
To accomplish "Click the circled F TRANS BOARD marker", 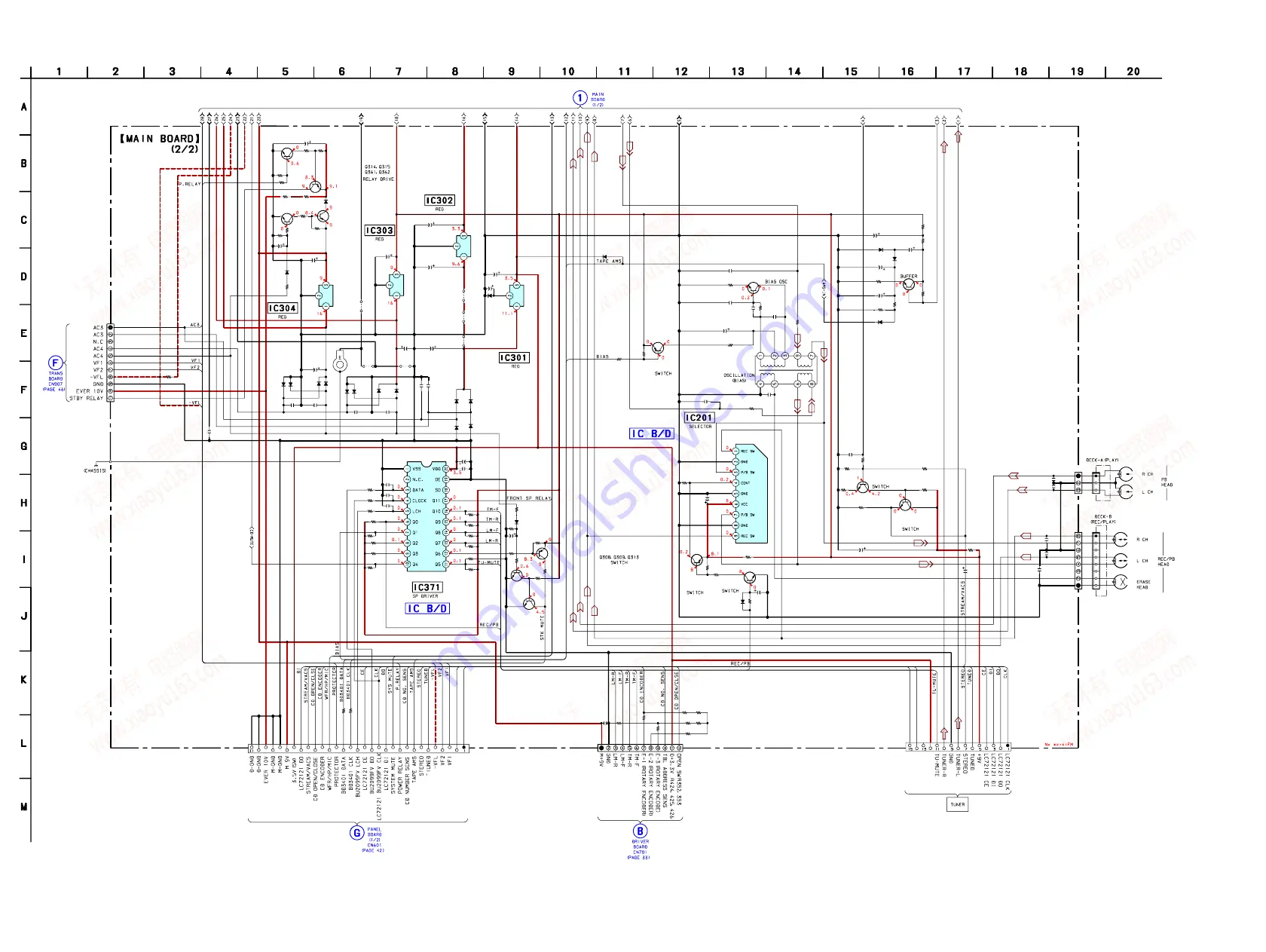I will pos(55,363).
